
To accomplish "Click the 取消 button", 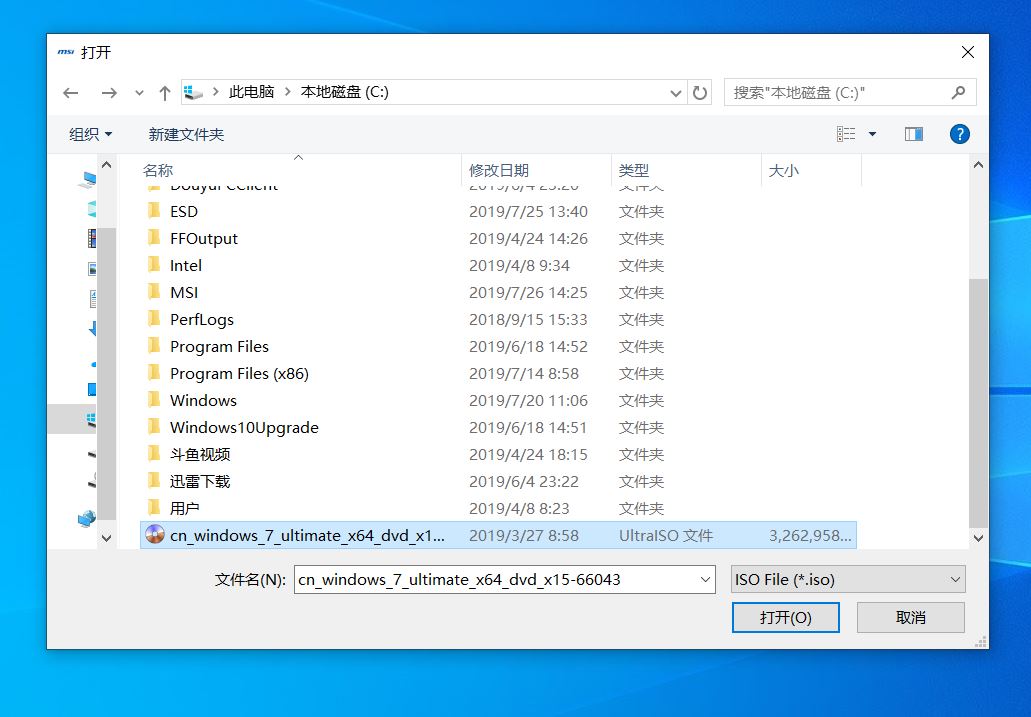I will pyautogui.click(x=910, y=617).
